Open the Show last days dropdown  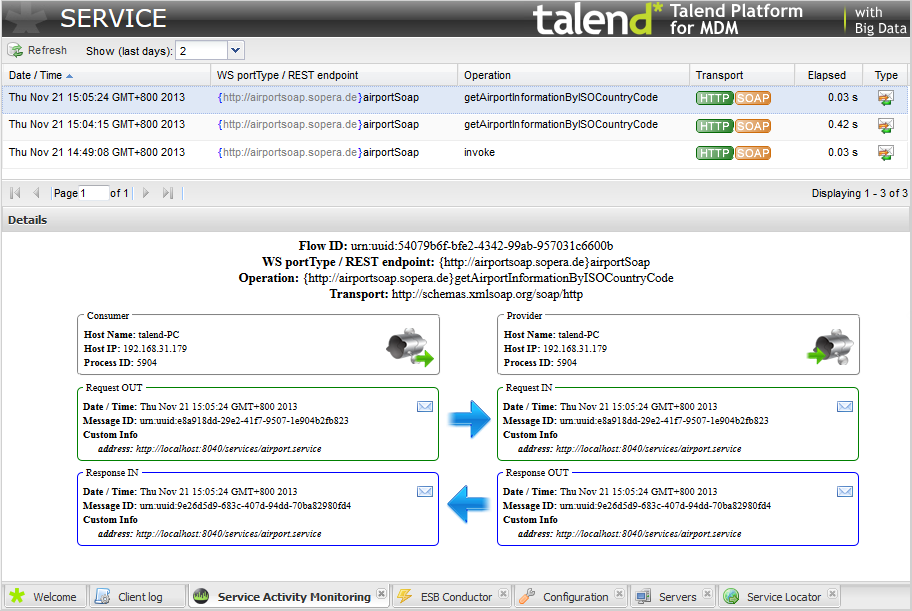[235, 51]
